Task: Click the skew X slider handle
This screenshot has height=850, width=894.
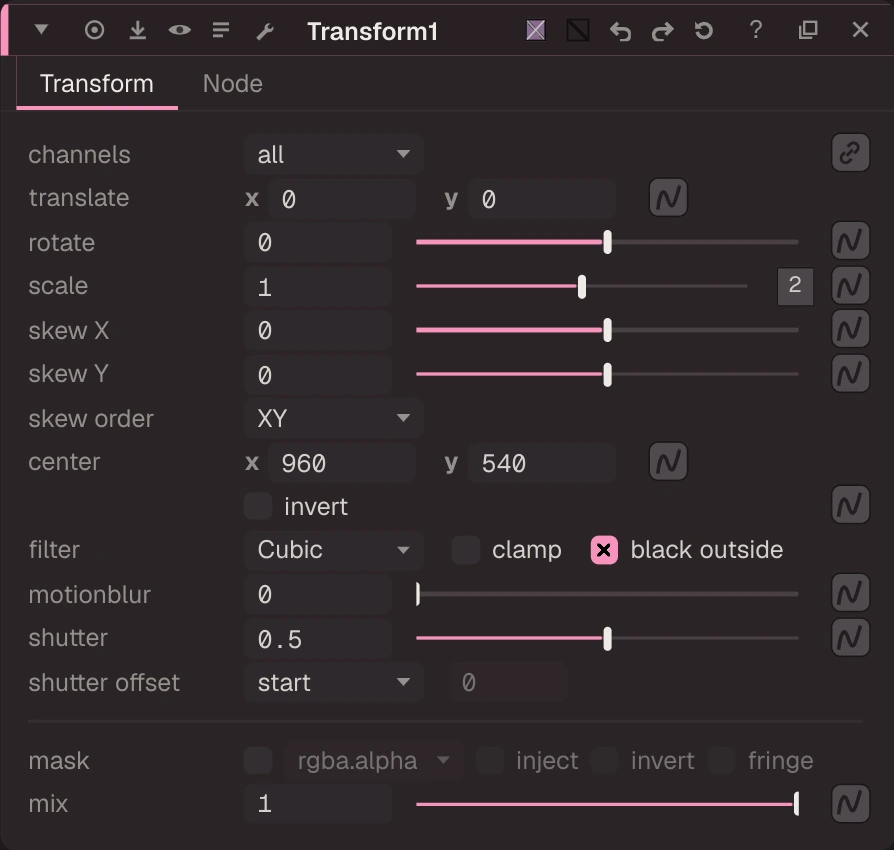Action: 607,330
